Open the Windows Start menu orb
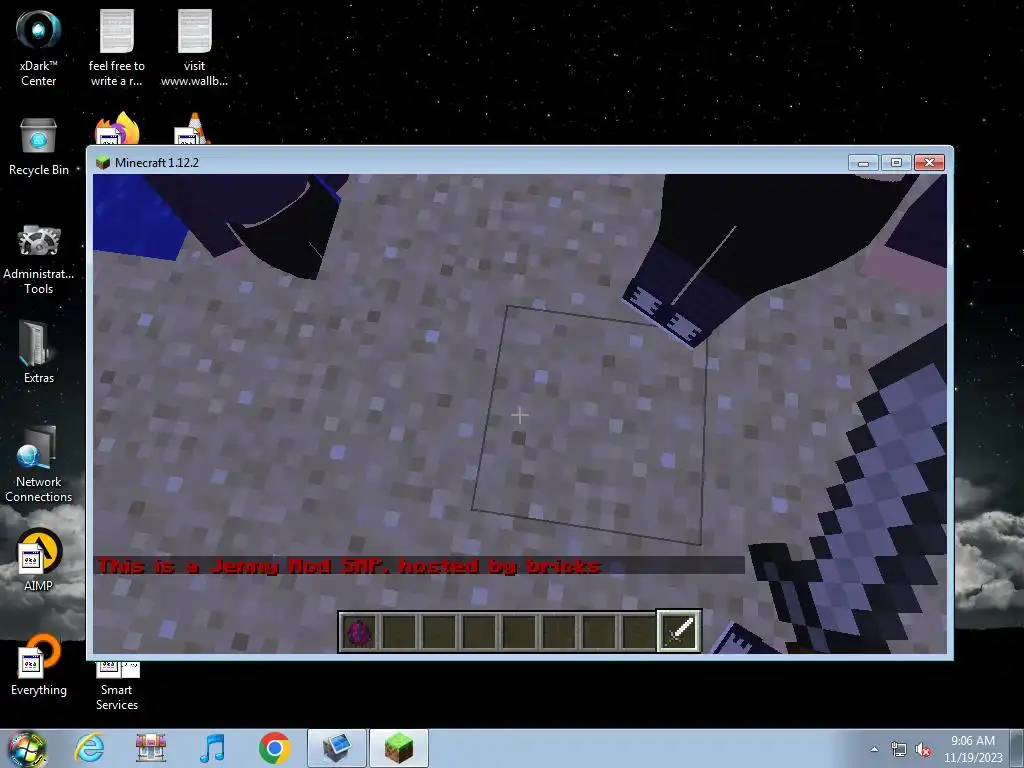This screenshot has width=1024, height=768. [27, 748]
